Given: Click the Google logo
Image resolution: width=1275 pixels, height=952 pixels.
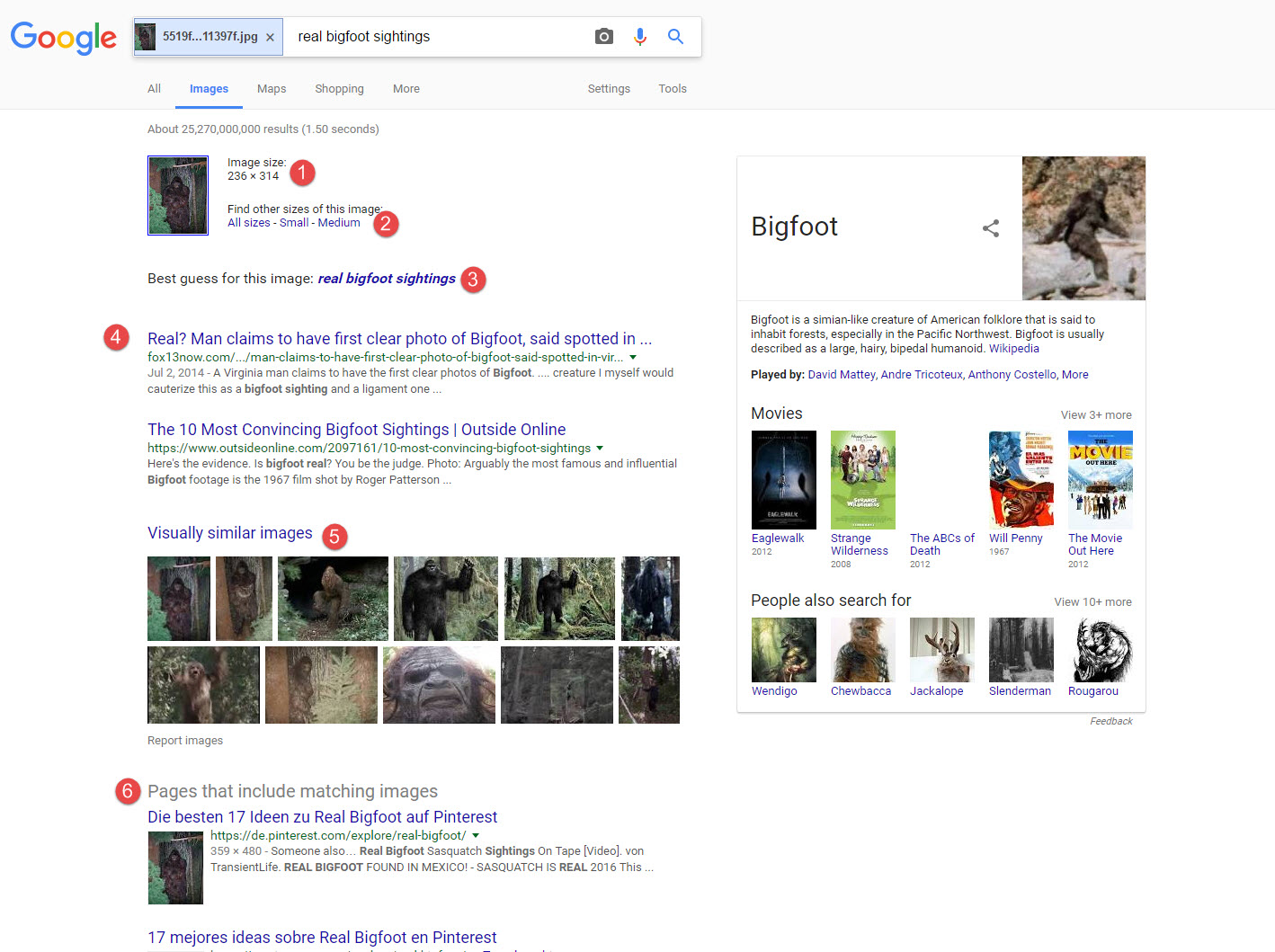Looking at the screenshot, I should point(63,38).
